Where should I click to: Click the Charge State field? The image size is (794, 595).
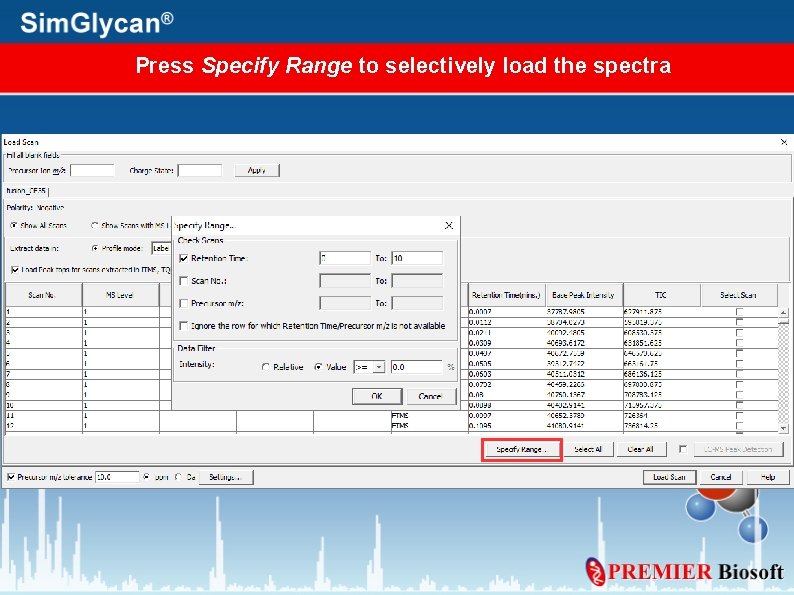click(200, 171)
